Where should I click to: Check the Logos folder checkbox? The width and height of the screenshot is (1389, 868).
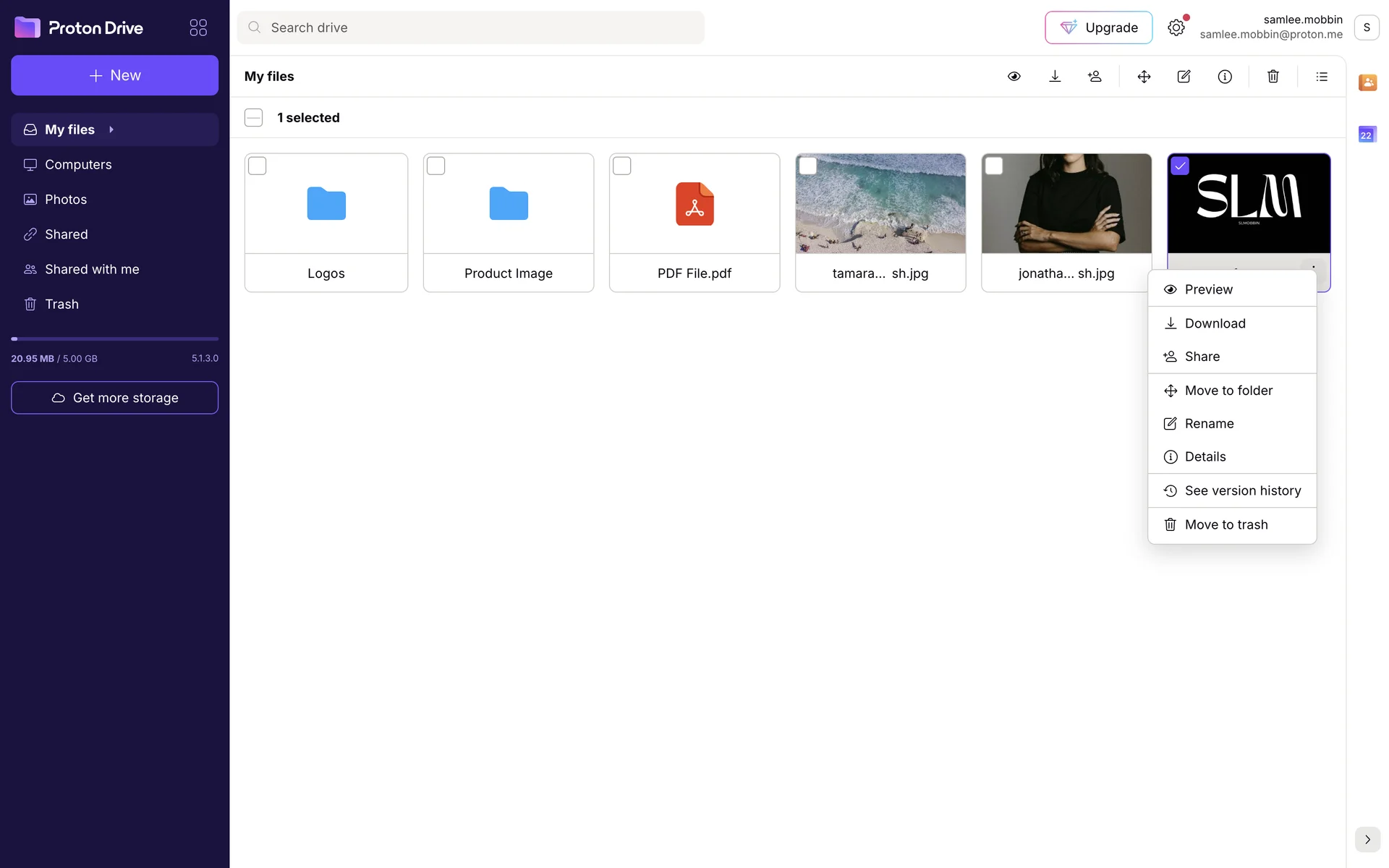[x=258, y=166]
